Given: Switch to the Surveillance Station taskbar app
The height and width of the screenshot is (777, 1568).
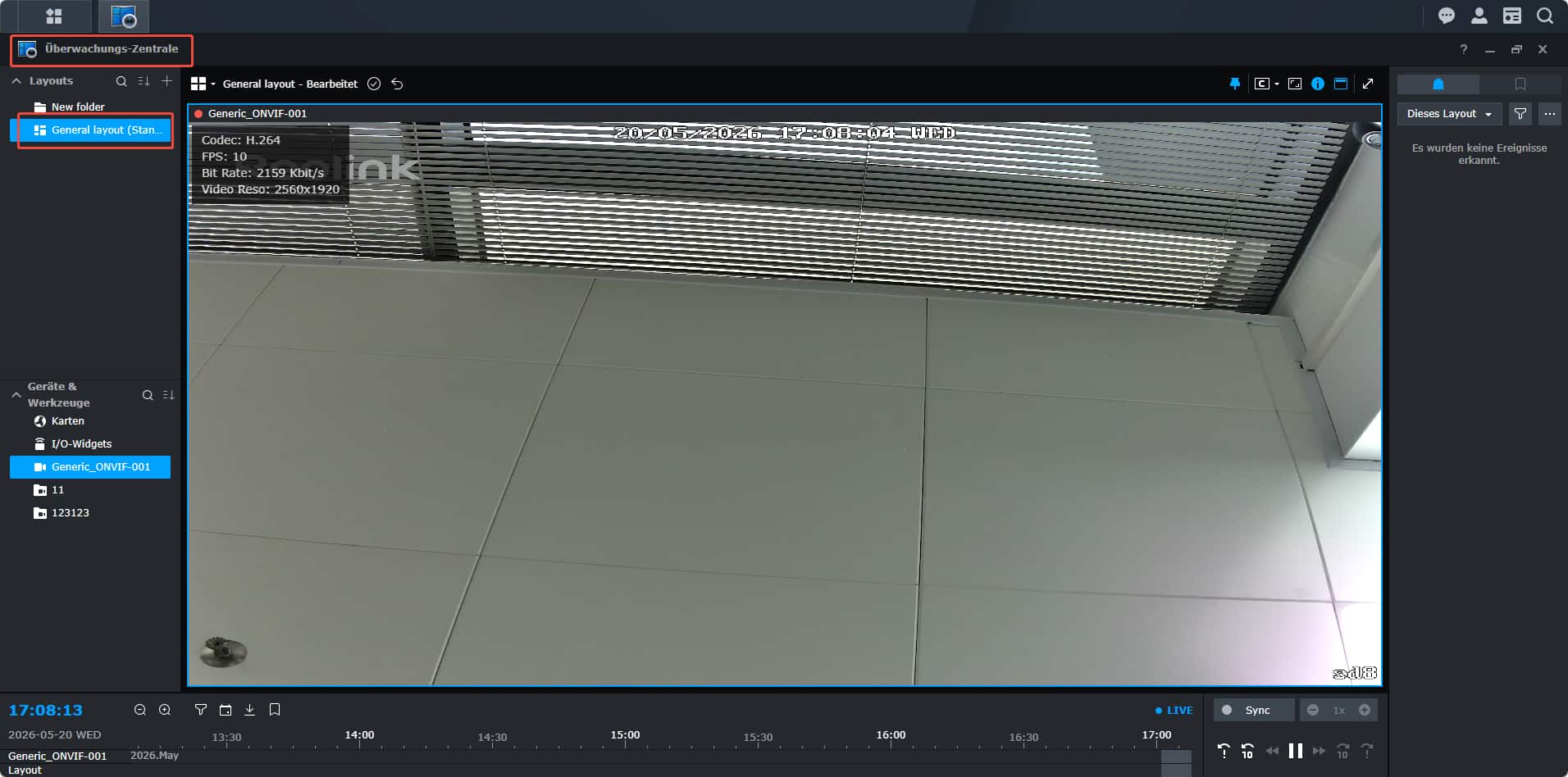Looking at the screenshot, I should (x=124, y=16).
